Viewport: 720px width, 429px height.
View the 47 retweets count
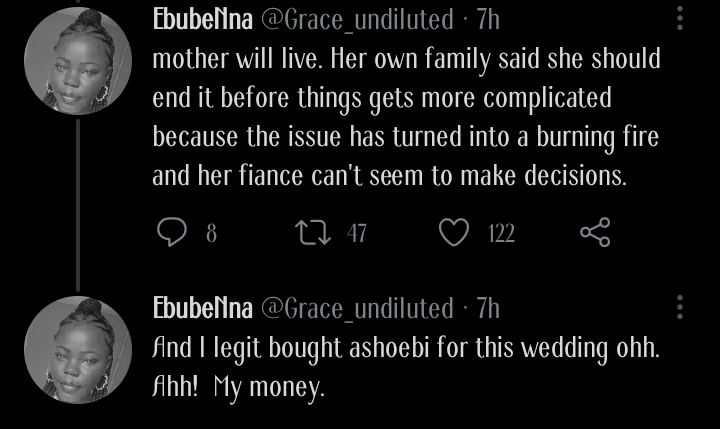[357, 233]
